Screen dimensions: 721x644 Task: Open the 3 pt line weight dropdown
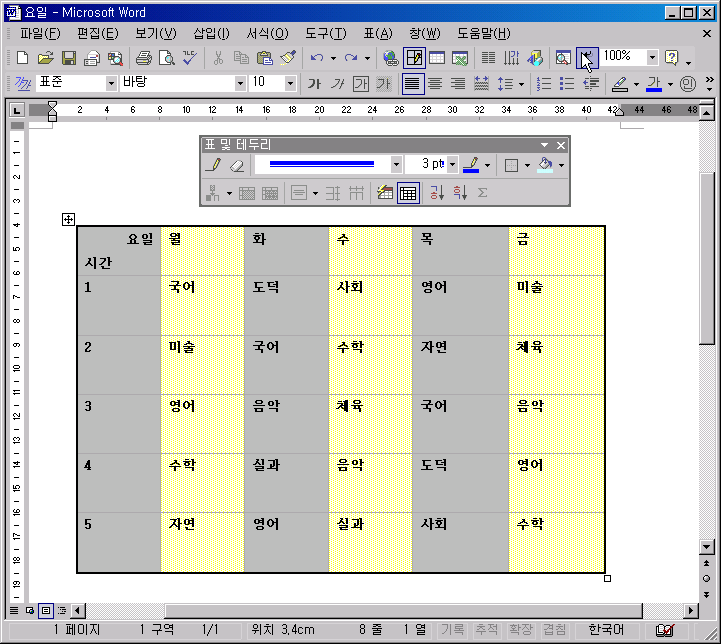click(x=452, y=165)
